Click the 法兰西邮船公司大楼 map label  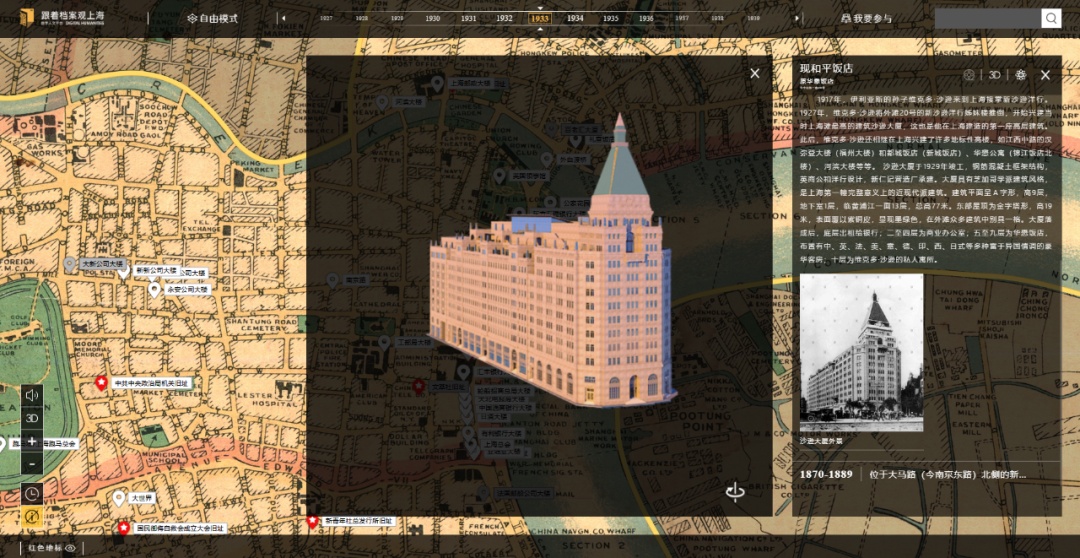[x=524, y=493]
